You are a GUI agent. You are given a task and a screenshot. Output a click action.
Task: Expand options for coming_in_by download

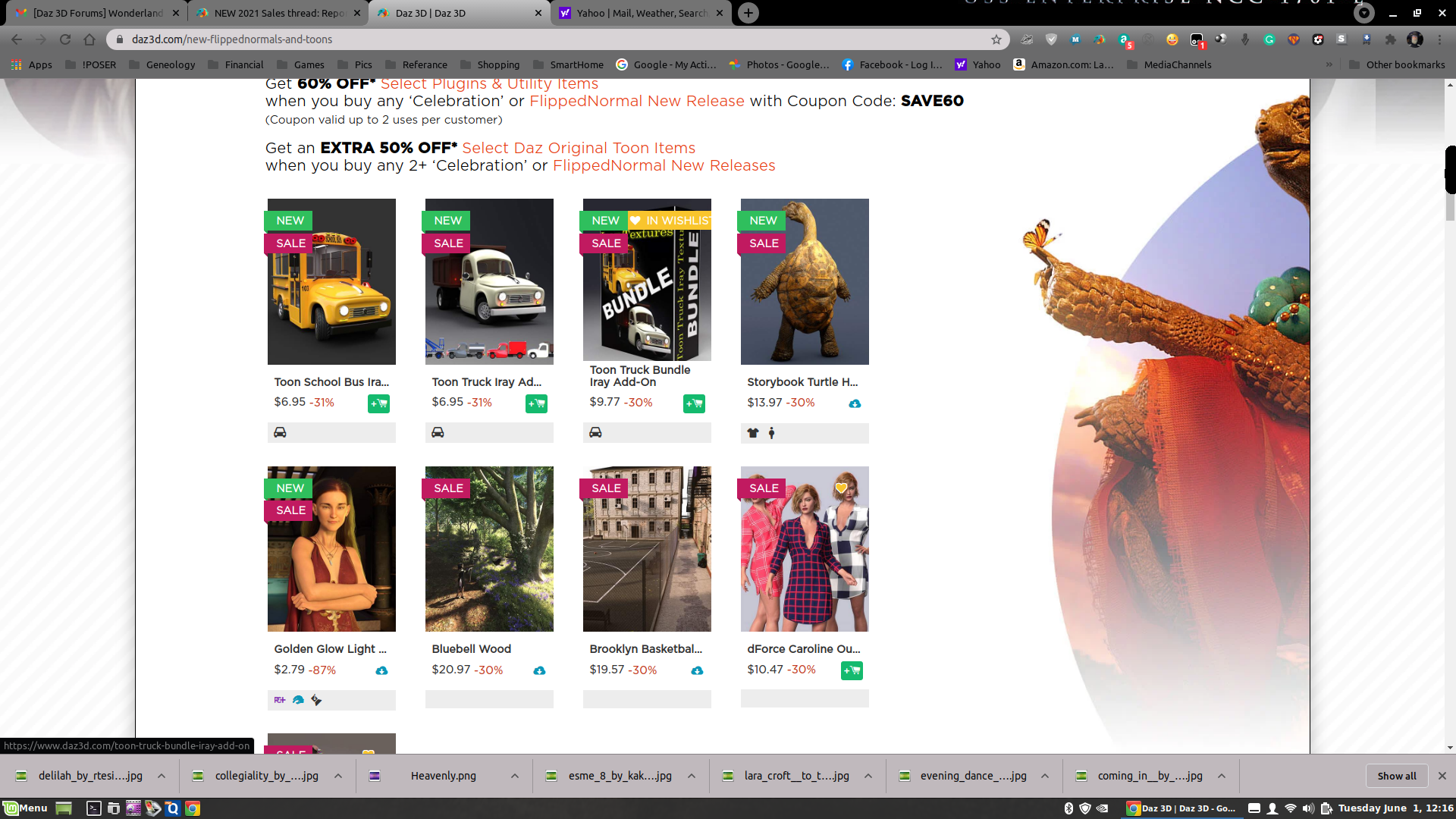(x=1222, y=776)
